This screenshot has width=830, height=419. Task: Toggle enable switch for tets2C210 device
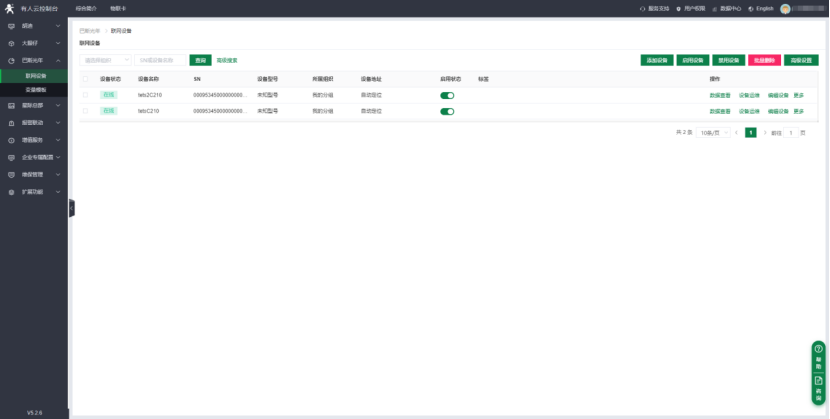pyautogui.click(x=447, y=95)
